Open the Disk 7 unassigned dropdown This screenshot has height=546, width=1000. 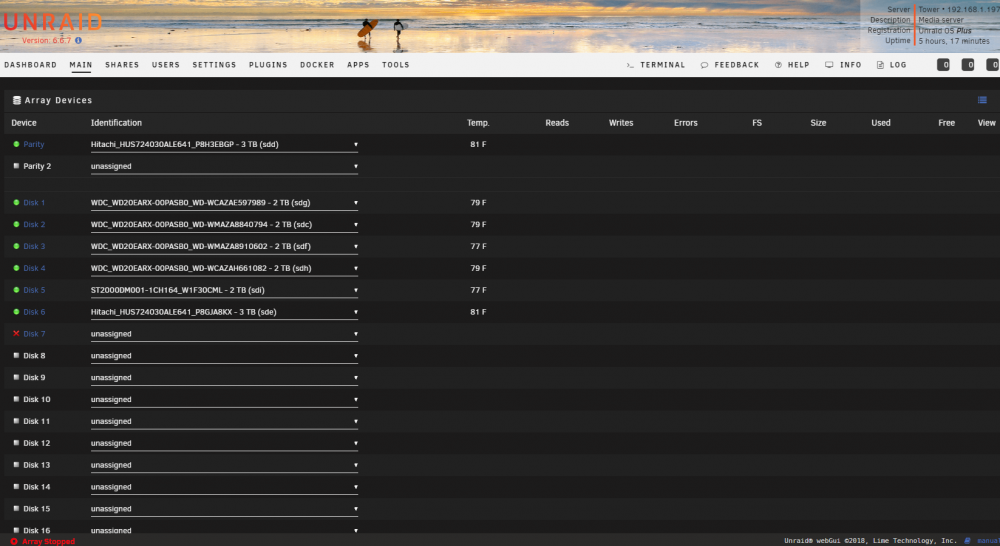(x=224, y=334)
